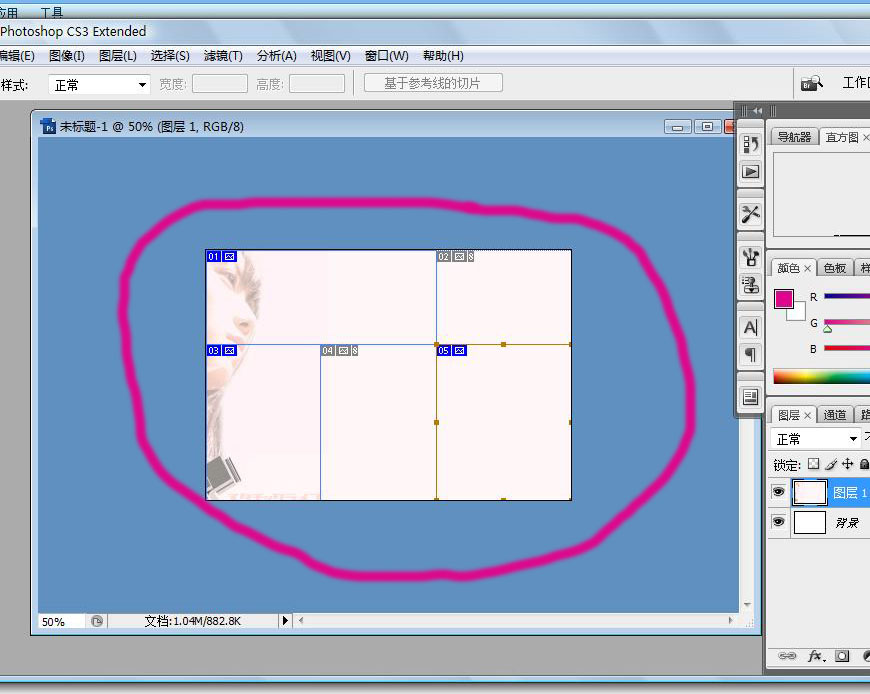This screenshot has width=870, height=694.
Task: Select the 背景 layer thumbnail
Action: (810, 522)
